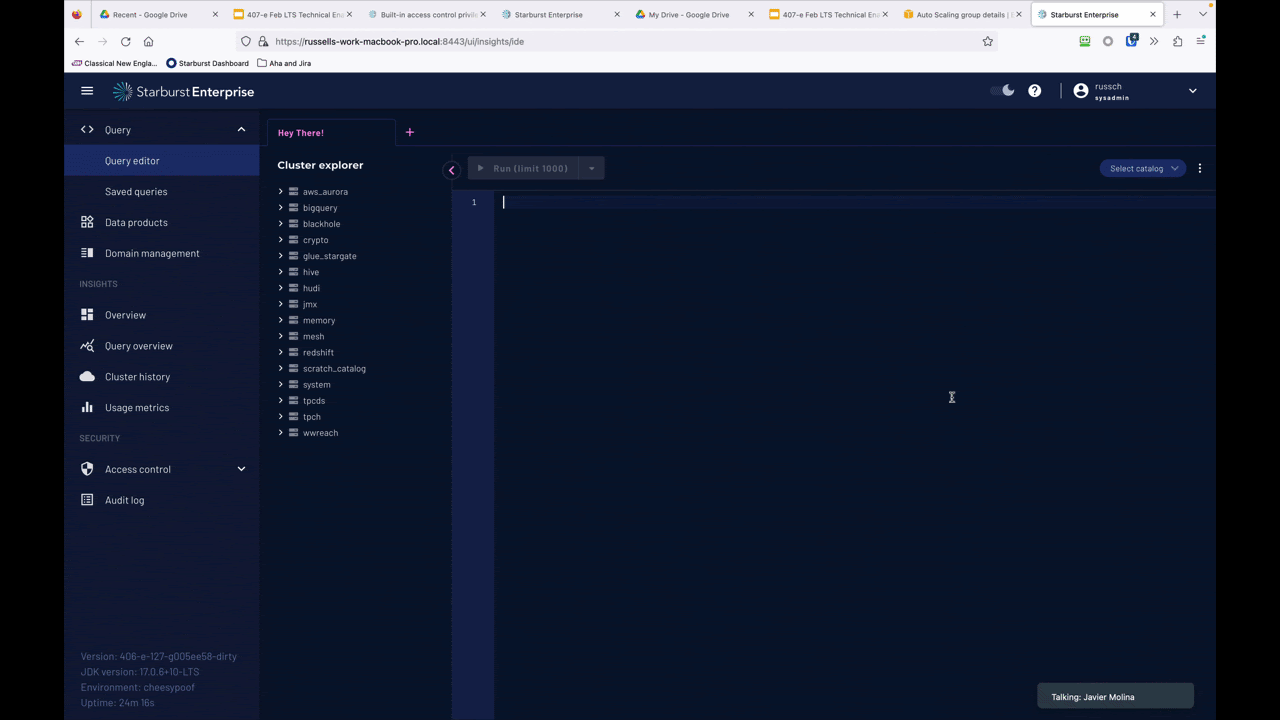
Task: Open Starburst Dashboard bookmark
Action: pyautogui.click(x=207, y=63)
